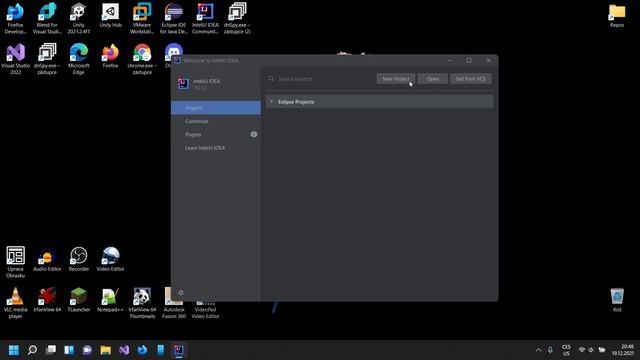Open taskbar Search

click(32, 350)
